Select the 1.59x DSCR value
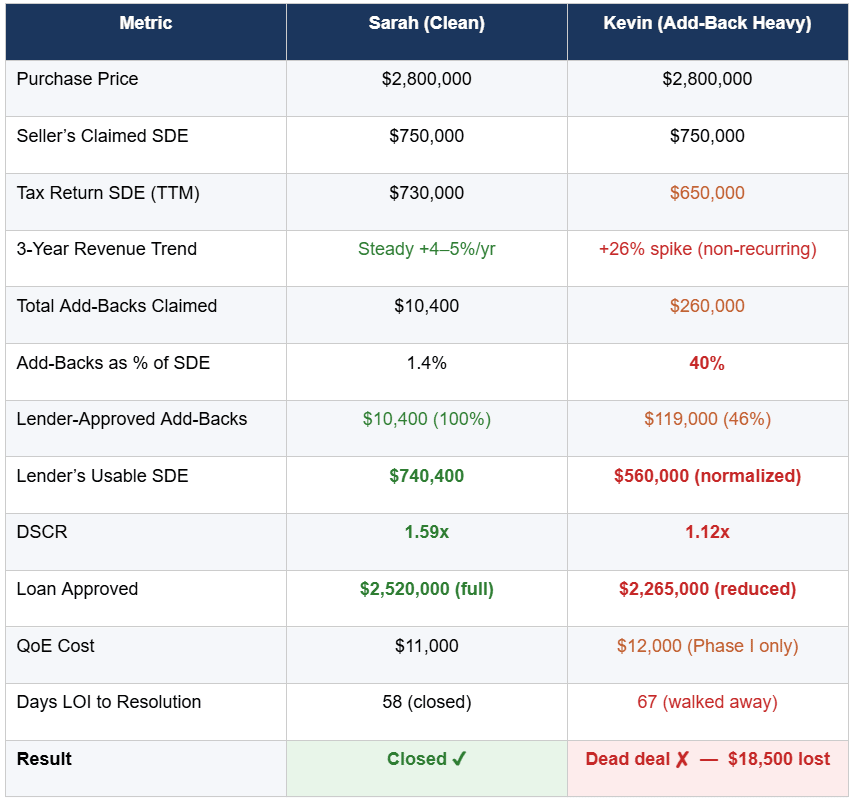 (x=426, y=532)
